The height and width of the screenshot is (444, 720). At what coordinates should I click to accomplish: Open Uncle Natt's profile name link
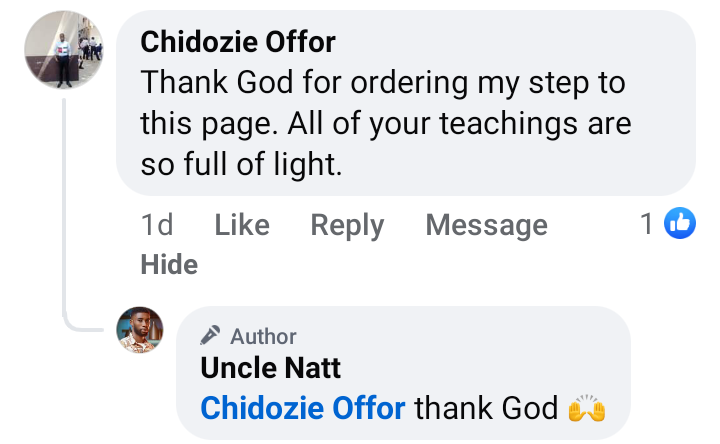[x=270, y=368]
